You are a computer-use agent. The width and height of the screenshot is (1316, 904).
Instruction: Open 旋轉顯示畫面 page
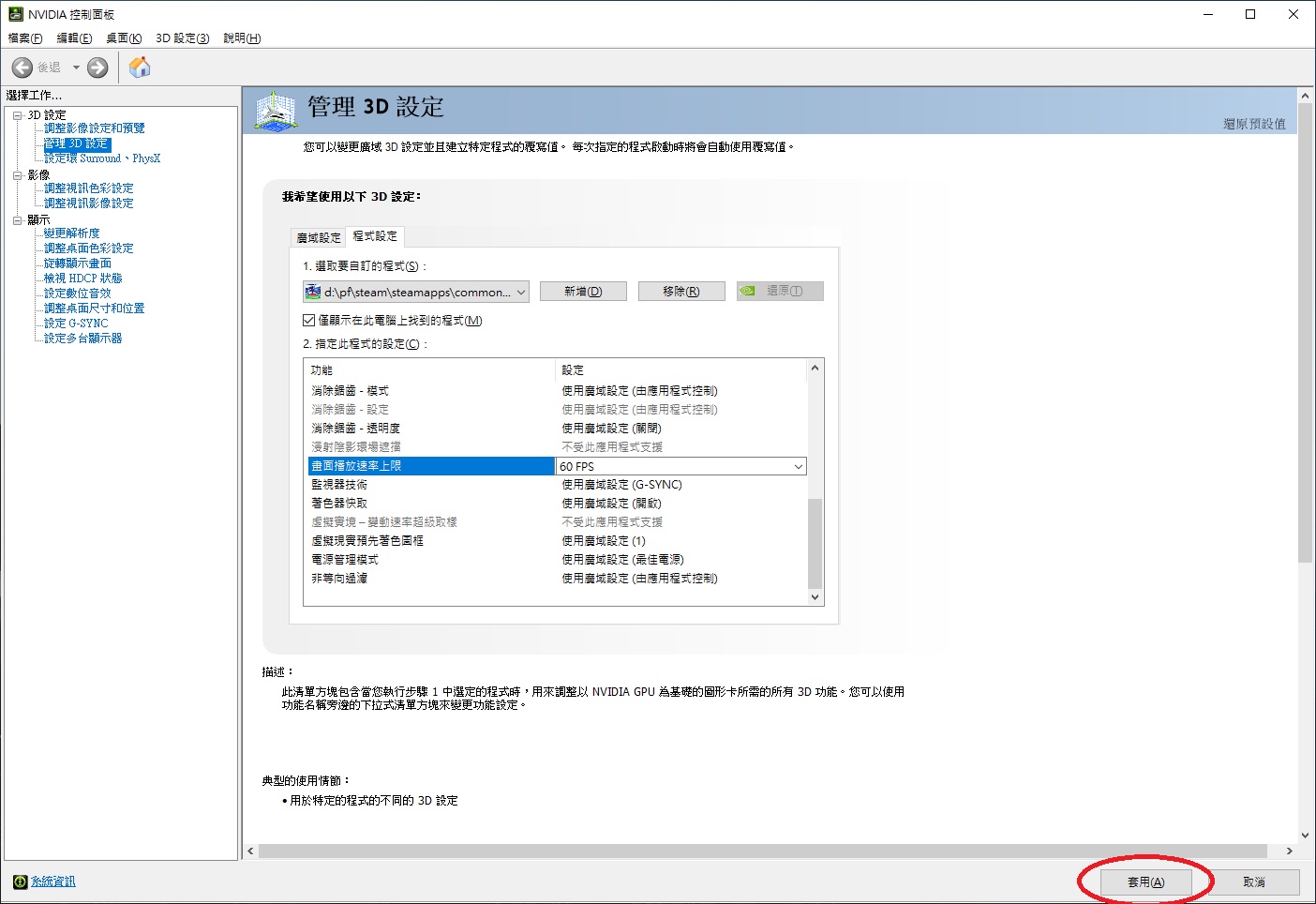point(78,264)
